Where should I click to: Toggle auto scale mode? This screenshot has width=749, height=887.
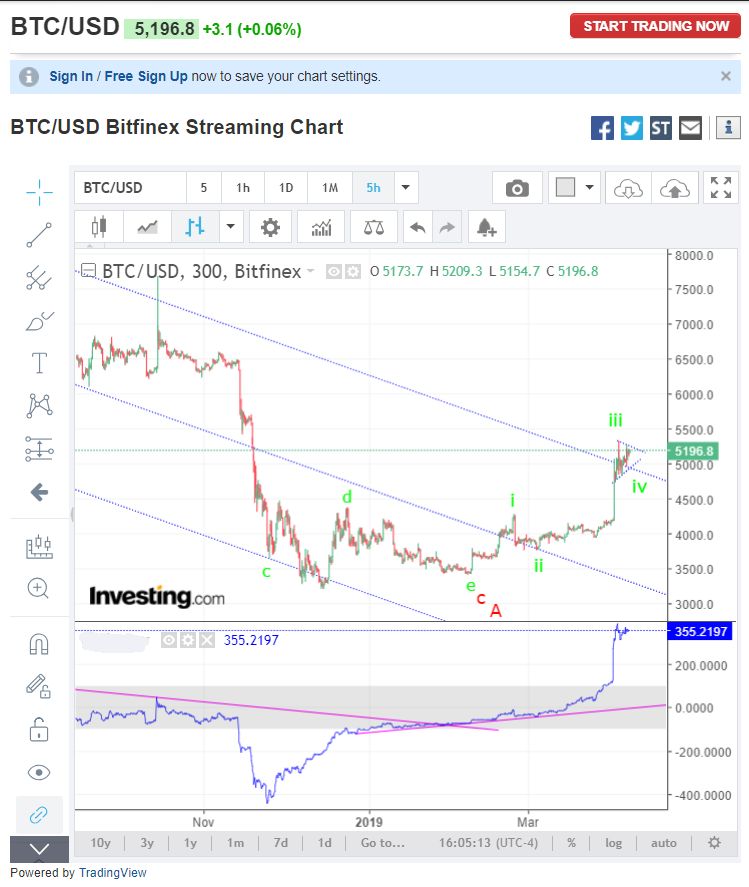[x=664, y=843]
